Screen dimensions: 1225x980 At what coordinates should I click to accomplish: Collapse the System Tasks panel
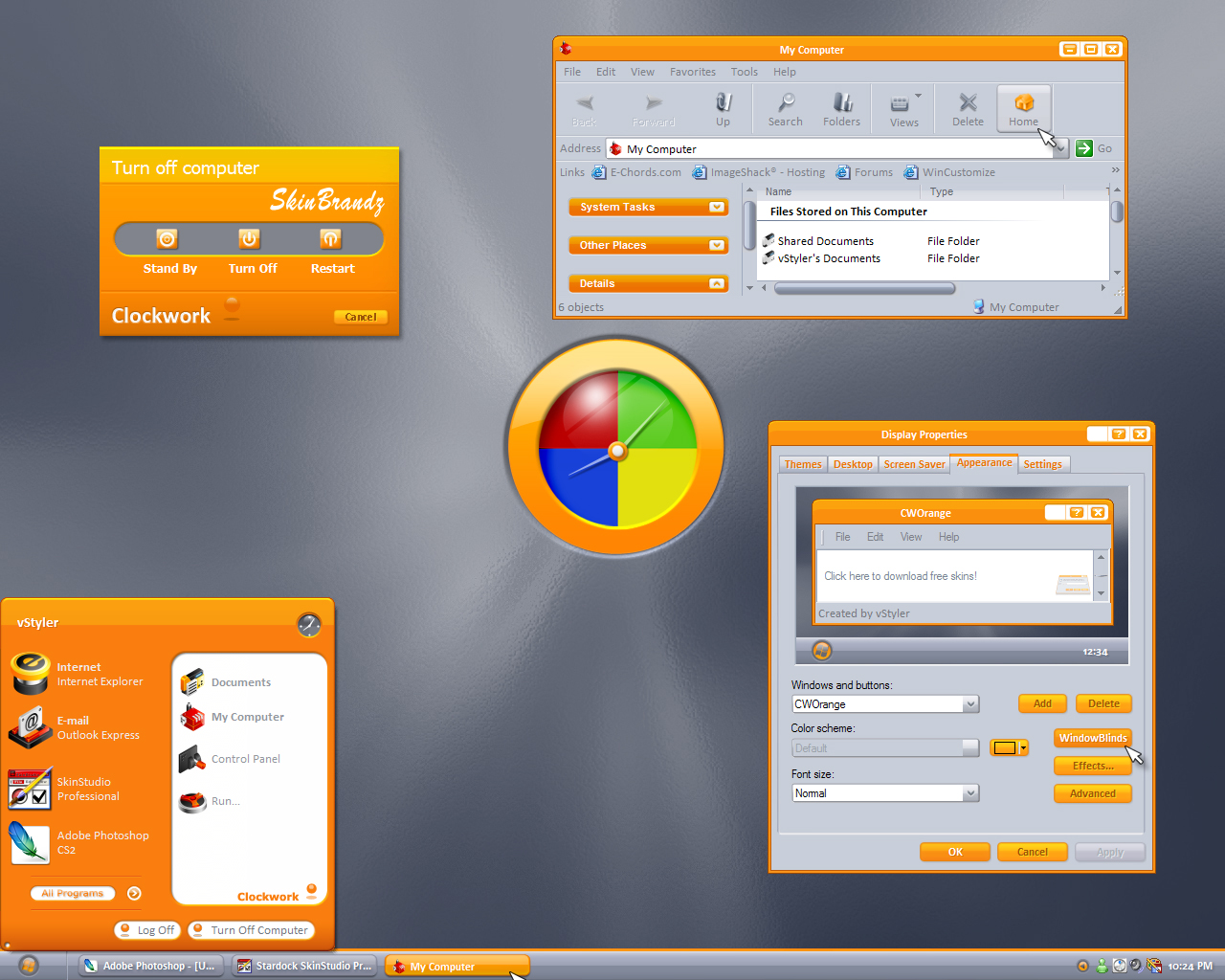tap(717, 207)
